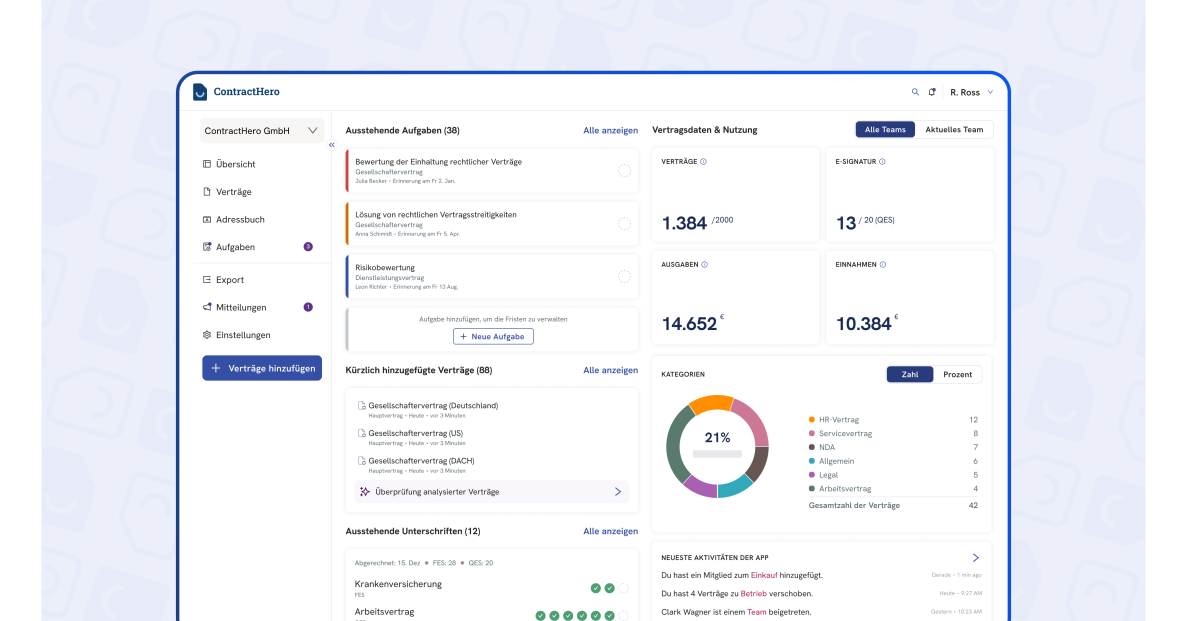Click the search magnifier icon in header
The image size is (1187, 621).
click(x=915, y=92)
